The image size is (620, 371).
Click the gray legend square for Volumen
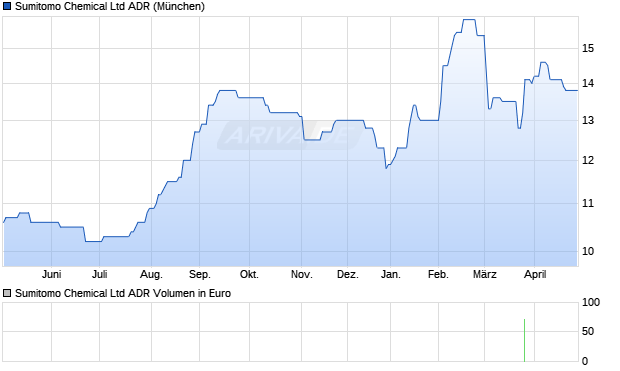point(7,293)
